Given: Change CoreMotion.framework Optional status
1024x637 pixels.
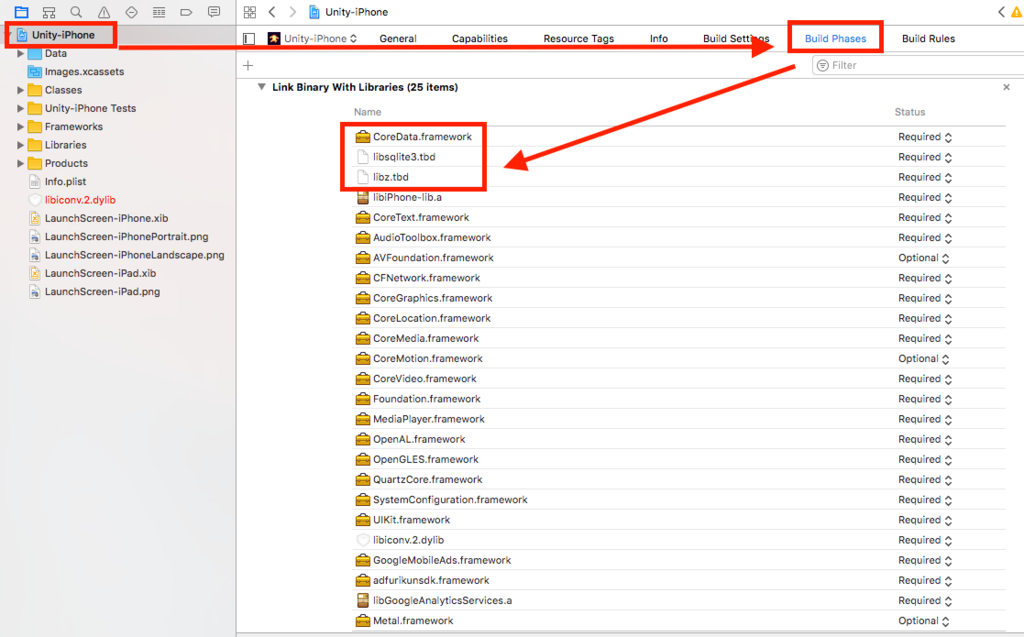Looking at the screenshot, I should 923,359.
